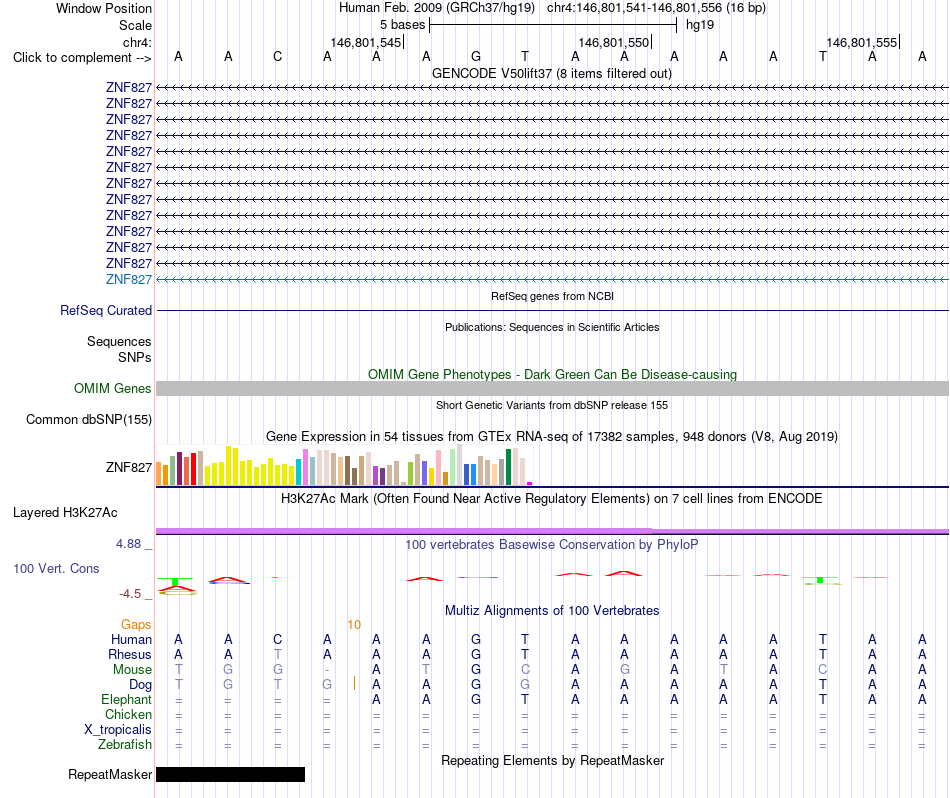Click the GTEx tissue expression bar chart
This screenshot has width=950, height=798.
click(x=344, y=465)
